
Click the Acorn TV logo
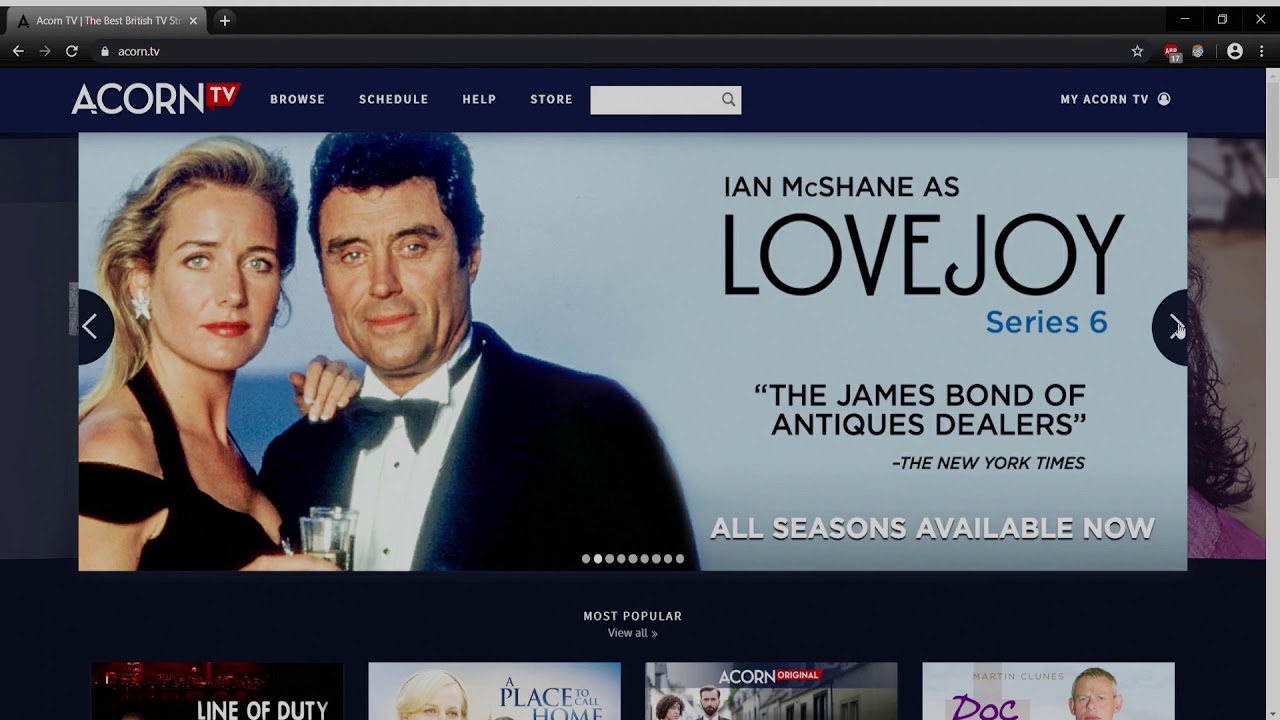click(156, 98)
